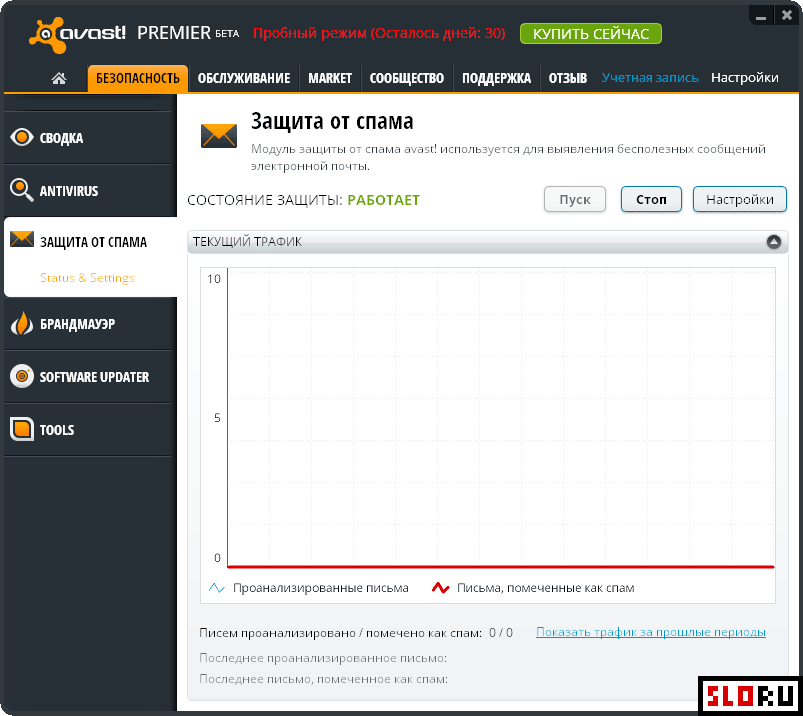
Task: Click the Последнее проанализированное письмо label
Action: click(x=323, y=658)
